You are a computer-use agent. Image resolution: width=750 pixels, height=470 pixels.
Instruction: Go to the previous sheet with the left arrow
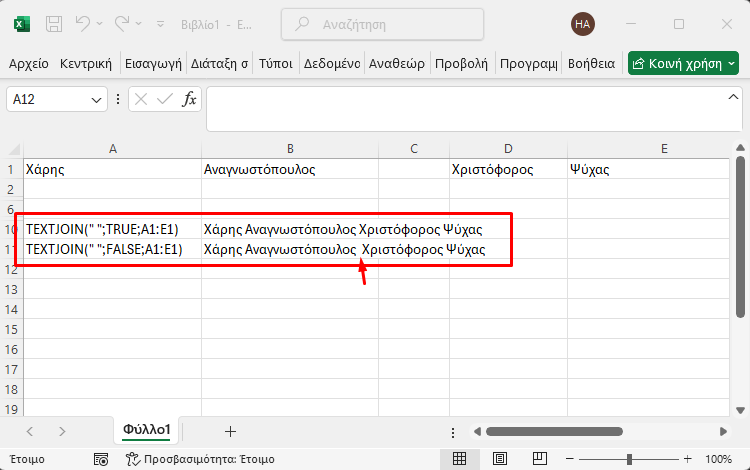coord(30,432)
